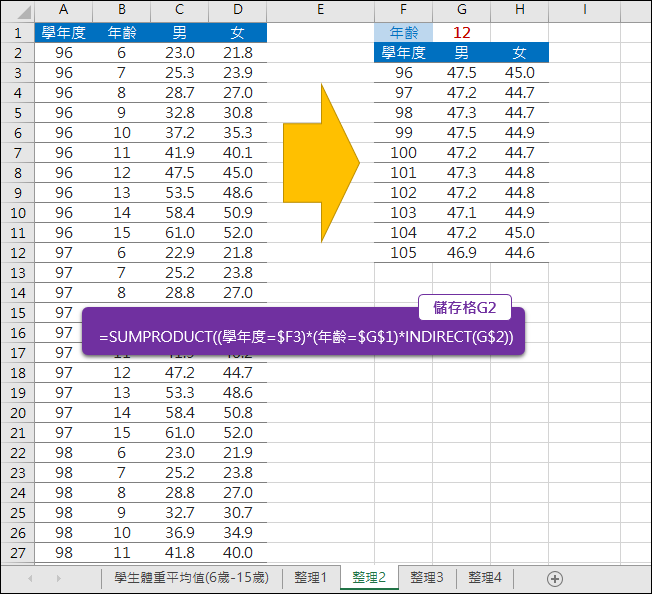Click cell D9 showing 48.6
Viewport: 652px width, 594px height.
click(237, 192)
